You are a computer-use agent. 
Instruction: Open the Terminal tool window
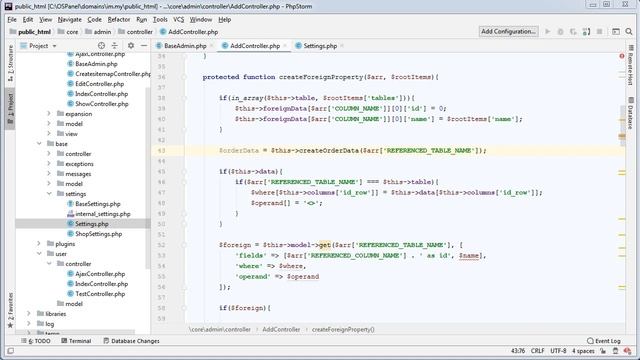point(76,341)
